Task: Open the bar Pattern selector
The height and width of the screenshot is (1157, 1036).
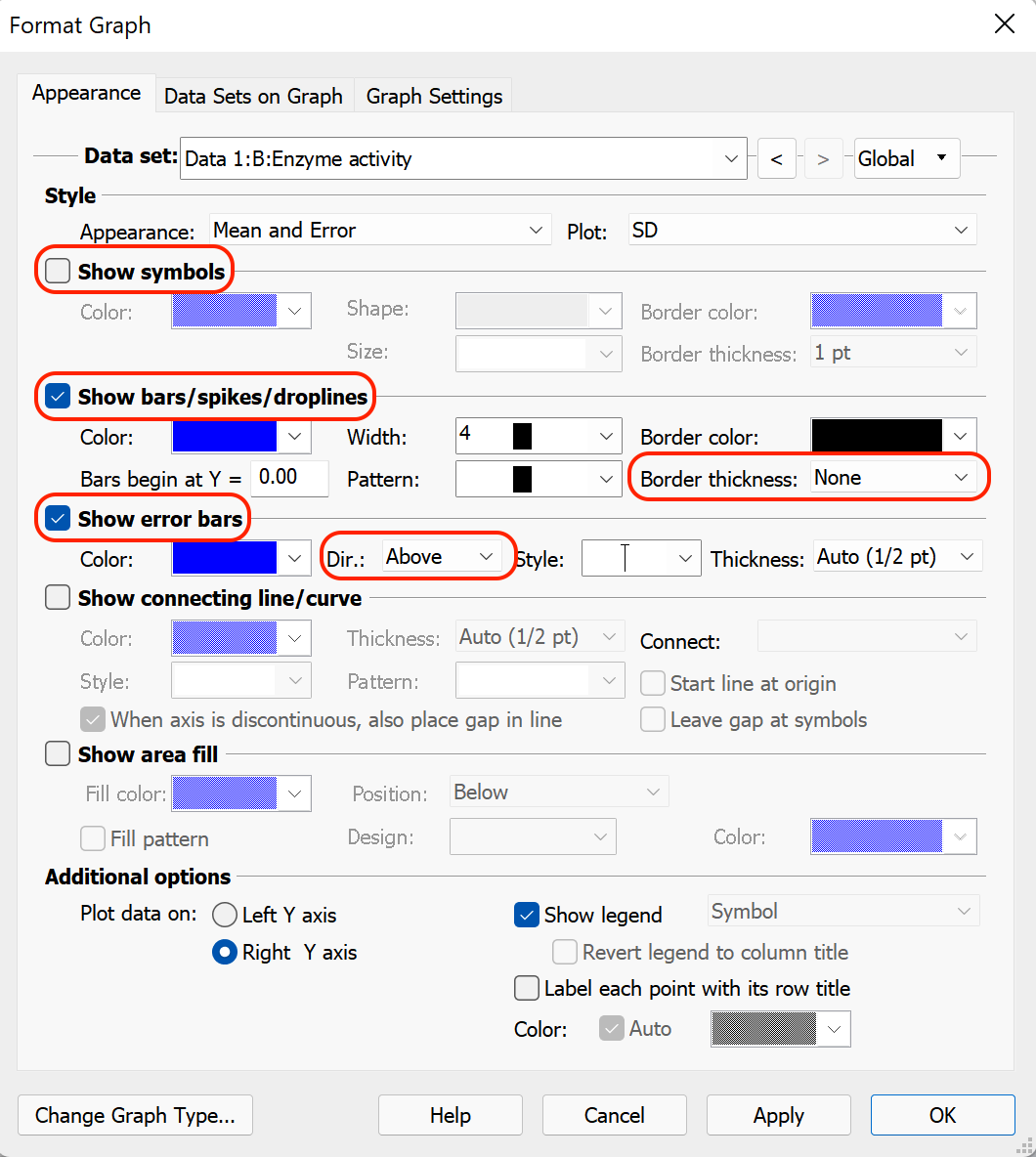Action: (538, 479)
